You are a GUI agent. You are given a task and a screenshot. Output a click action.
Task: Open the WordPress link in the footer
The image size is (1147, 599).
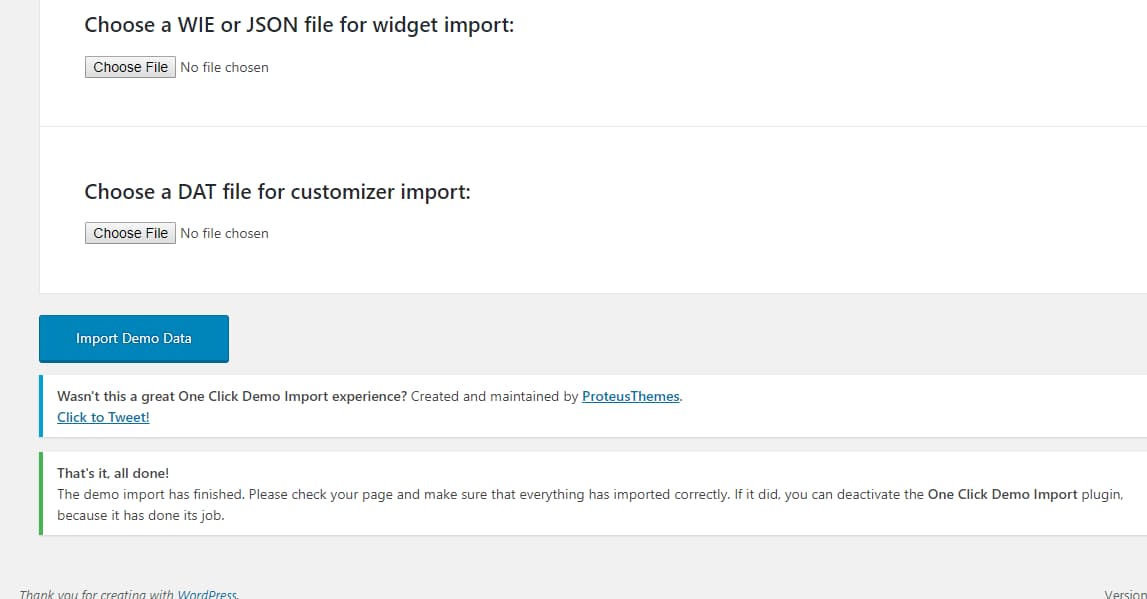click(x=207, y=594)
